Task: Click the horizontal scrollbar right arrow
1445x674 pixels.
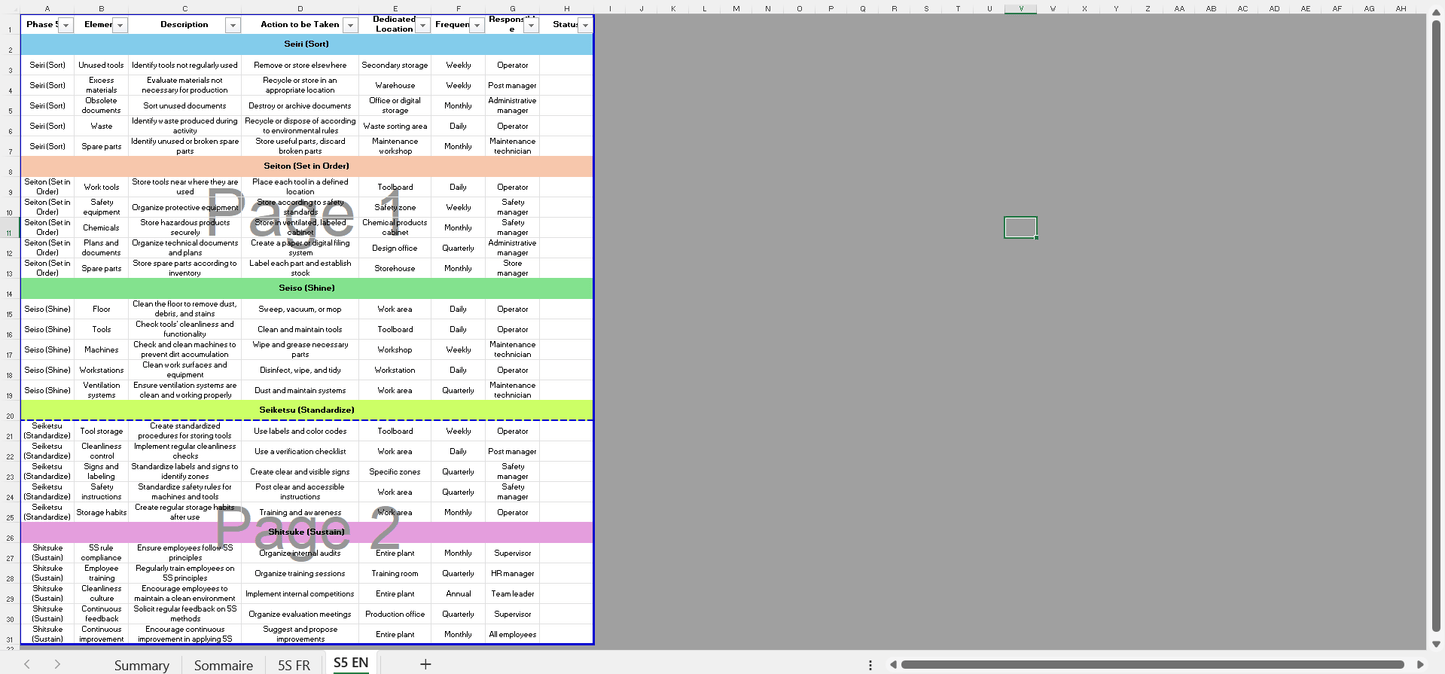Action: (x=1419, y=664)
